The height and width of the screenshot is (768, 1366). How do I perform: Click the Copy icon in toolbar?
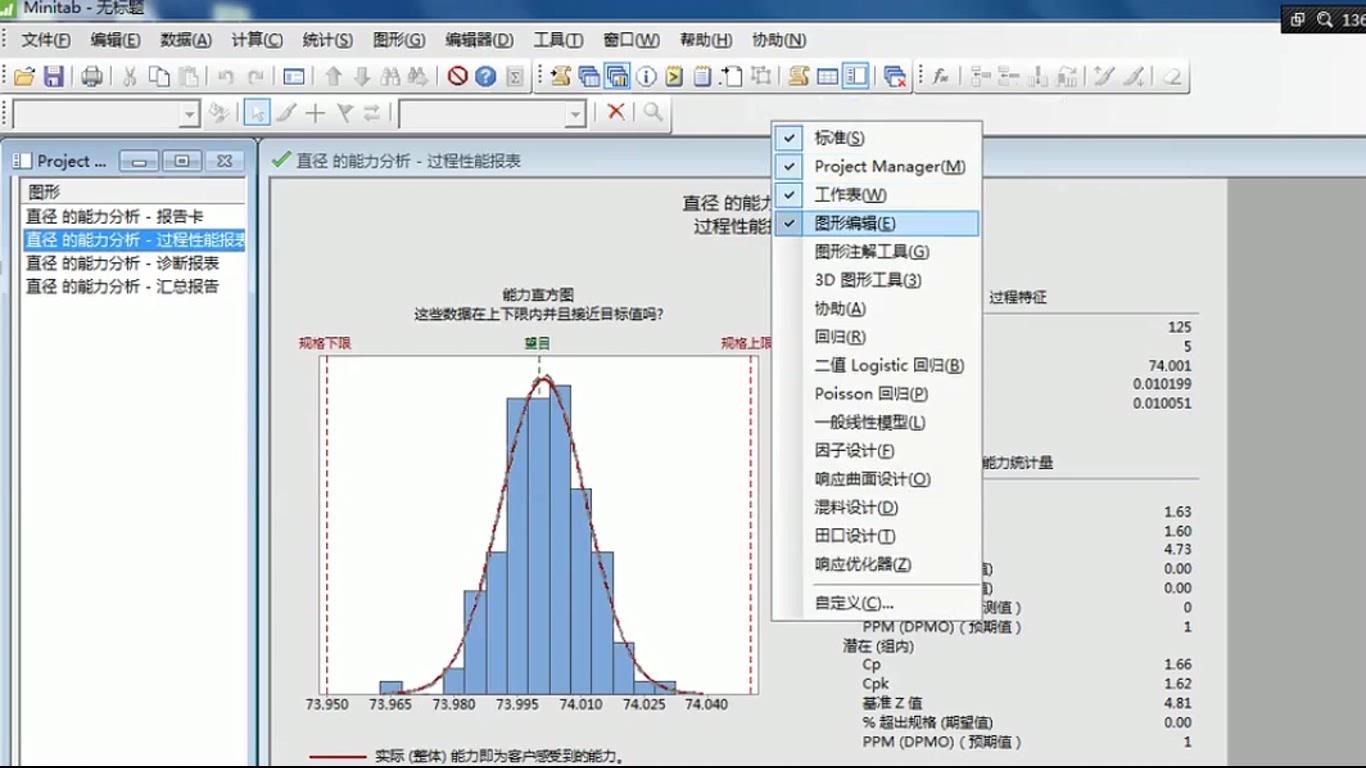(159, 76)
